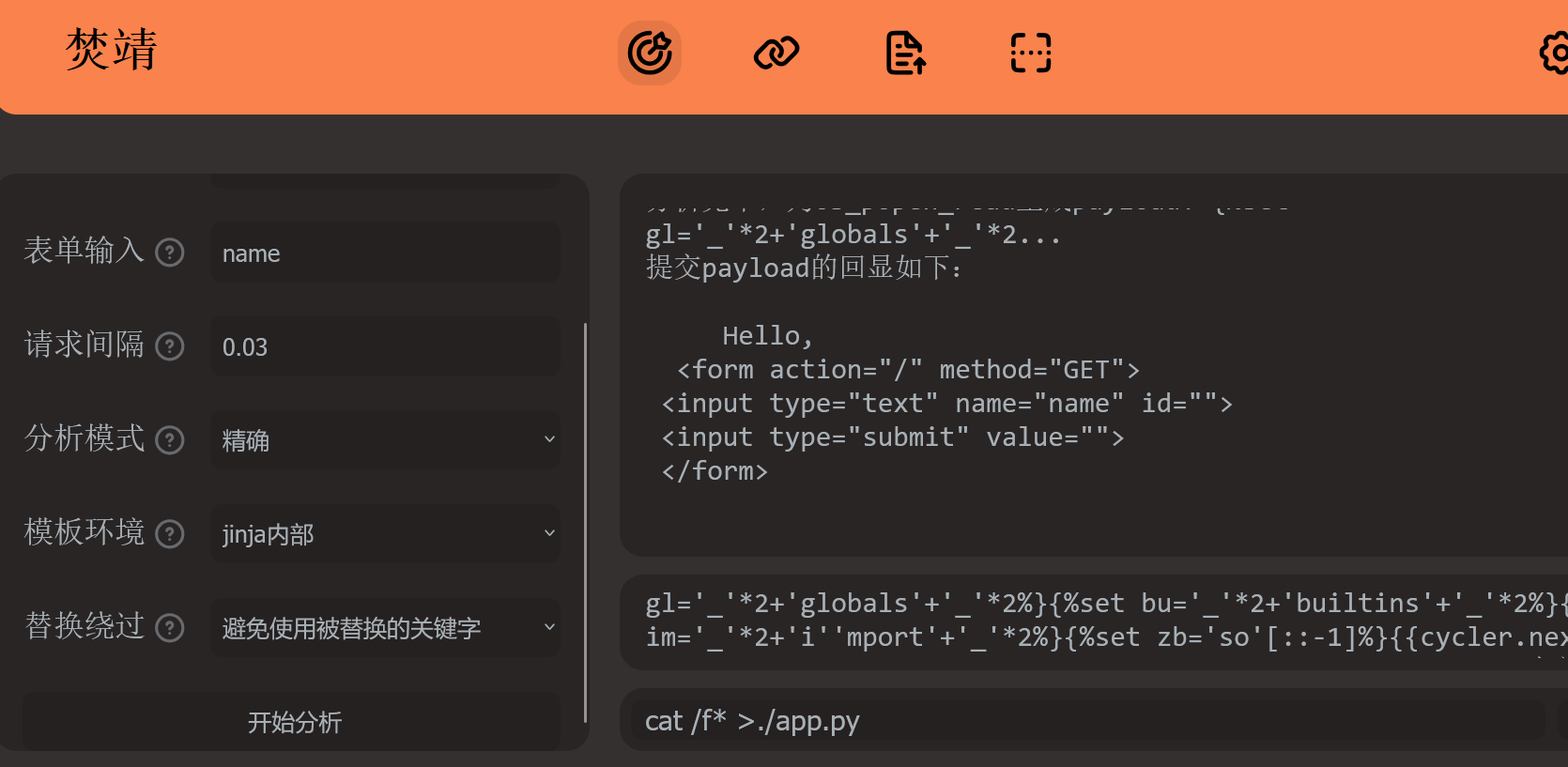Focus the command input with cat /f*

(1087, 720)
